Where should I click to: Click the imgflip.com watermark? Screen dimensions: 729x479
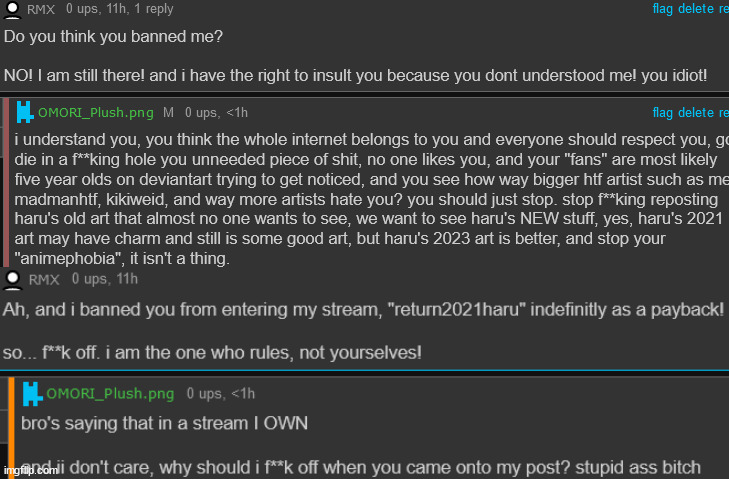[x=28, y=470]
